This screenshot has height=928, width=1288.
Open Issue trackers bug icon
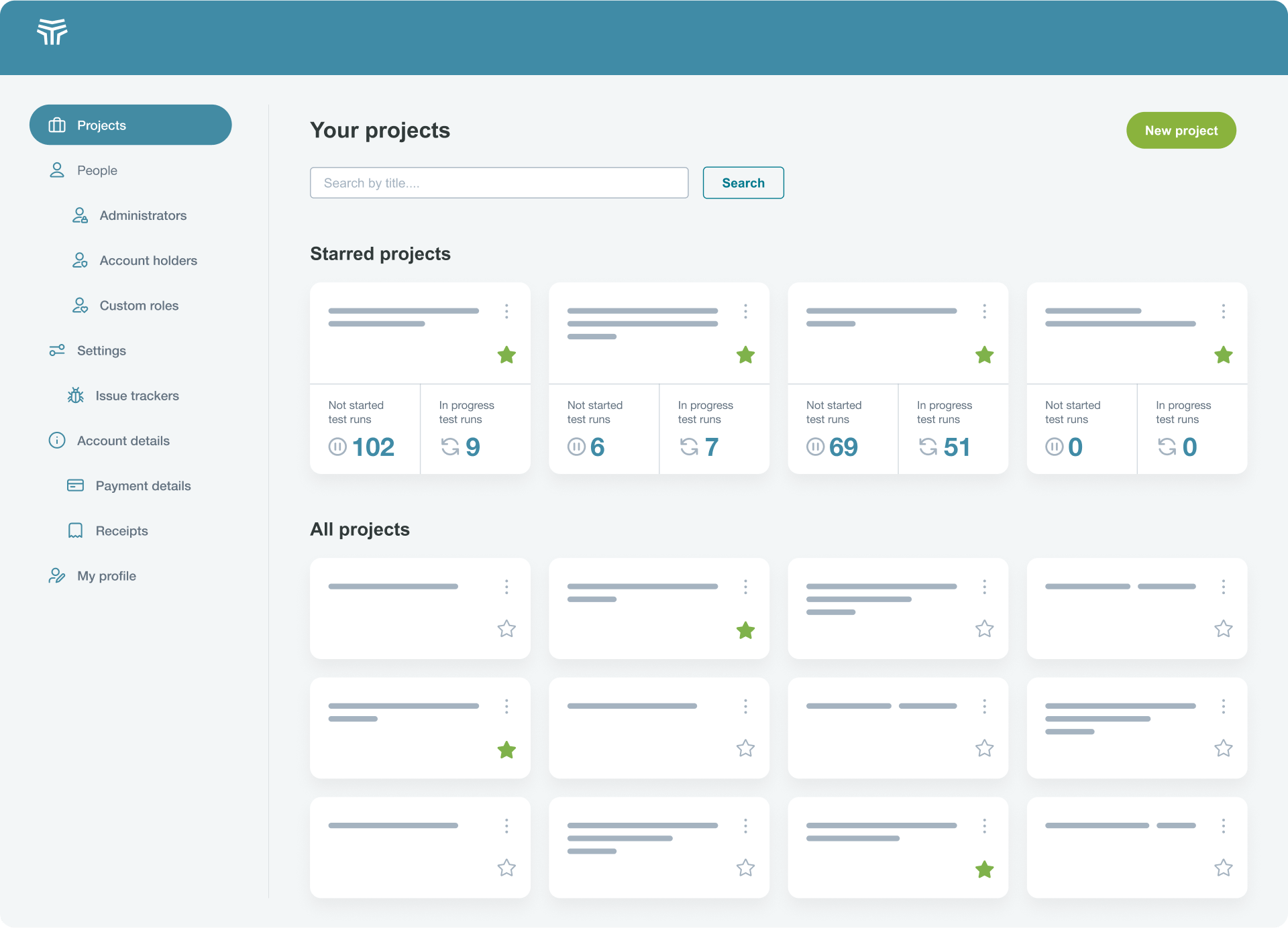tap(76, 396)
